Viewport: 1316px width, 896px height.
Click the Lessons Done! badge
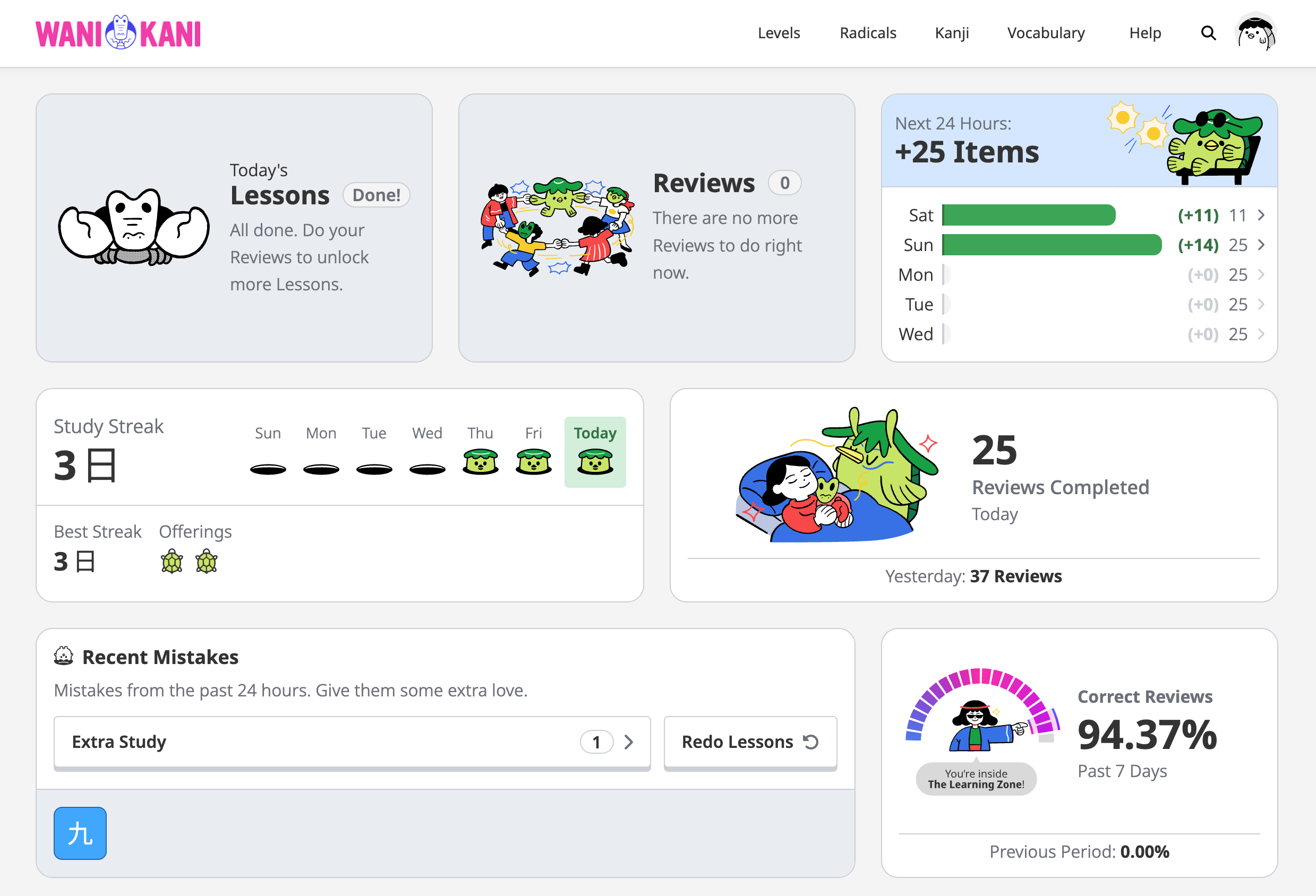tap(376, 195)
